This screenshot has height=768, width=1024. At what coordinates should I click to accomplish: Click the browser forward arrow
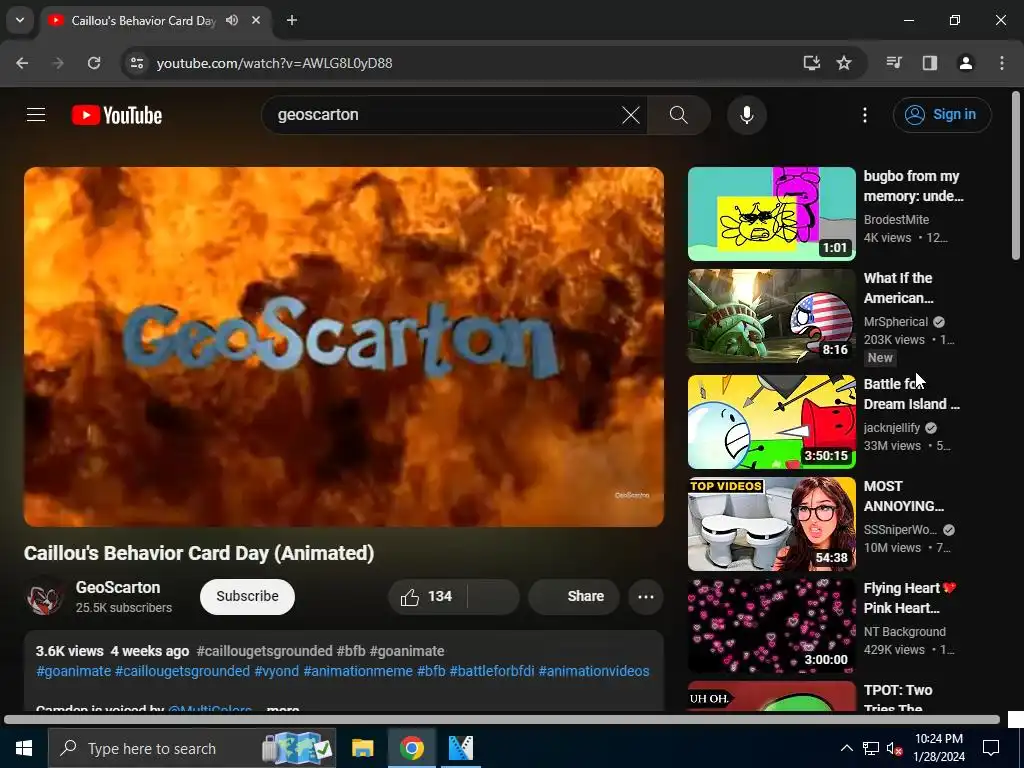click(x=58, y=63)
